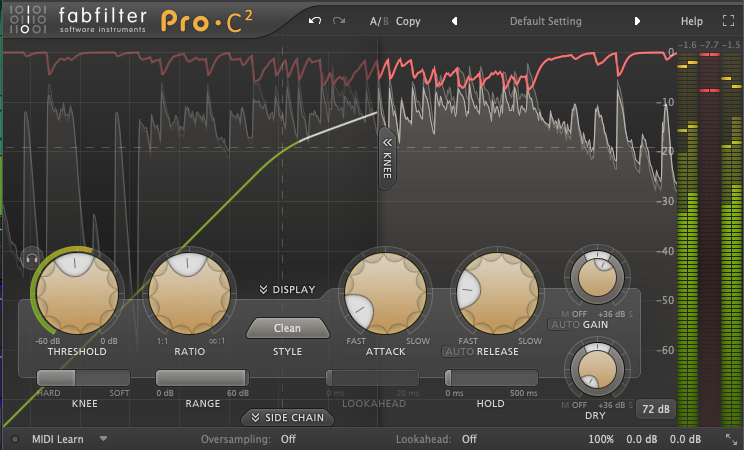Image resolution: width=744 pixels, height=450 pixels.
Task: Click the M label beside Dry OFF
Action: click(x=565, y=405)
